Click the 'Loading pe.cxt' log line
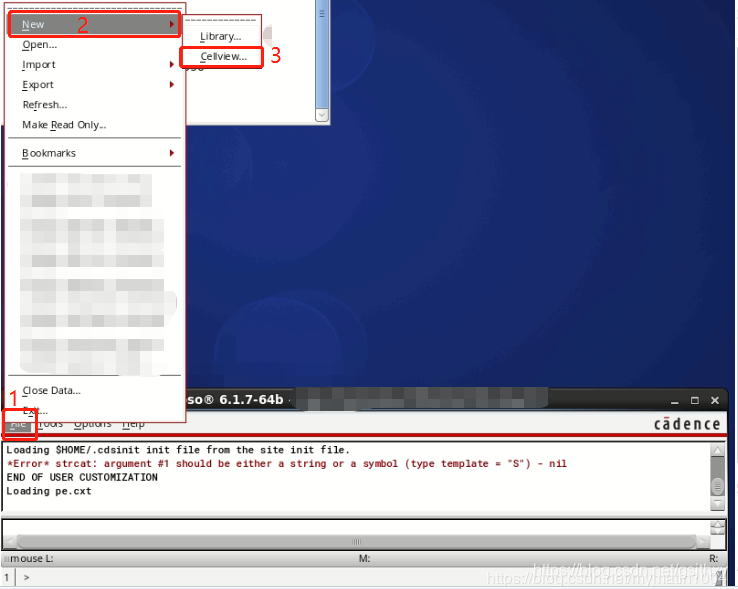Image resolution: width=738 pixels, height=589 pixels. (x=49, y=491)
